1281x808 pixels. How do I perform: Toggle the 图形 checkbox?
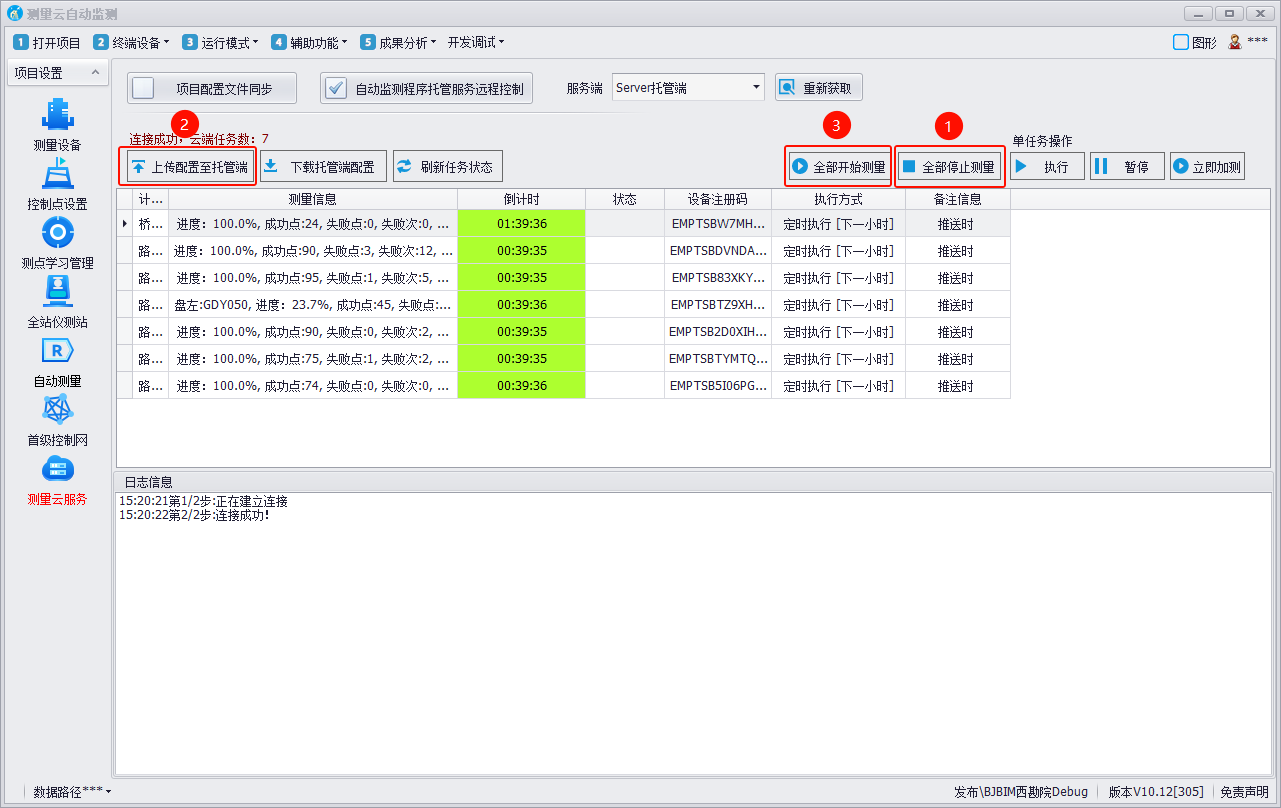click(x=1181, y=42)
